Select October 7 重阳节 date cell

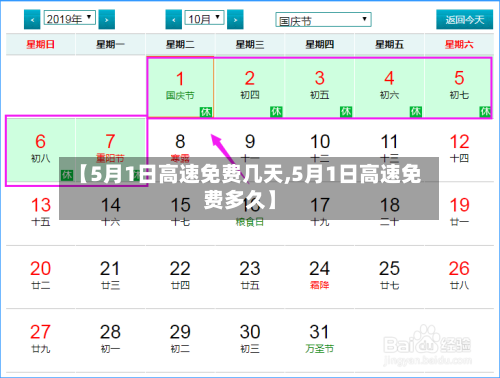(110, 150)
